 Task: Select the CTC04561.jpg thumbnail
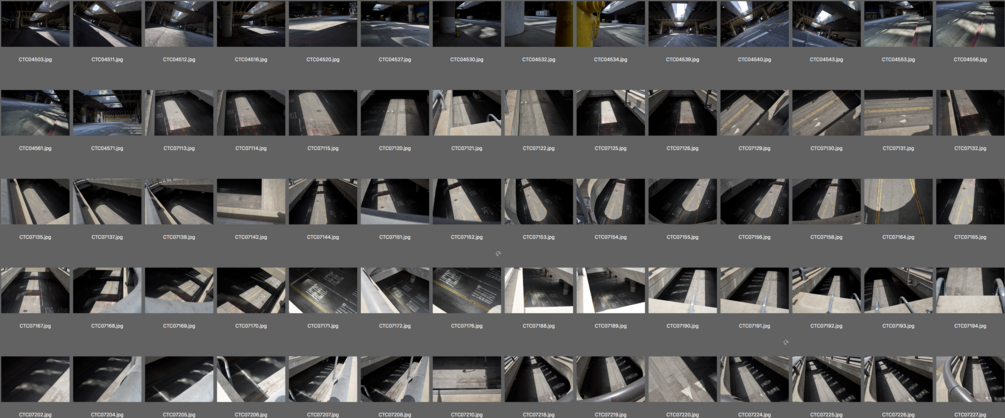[35, 112]
